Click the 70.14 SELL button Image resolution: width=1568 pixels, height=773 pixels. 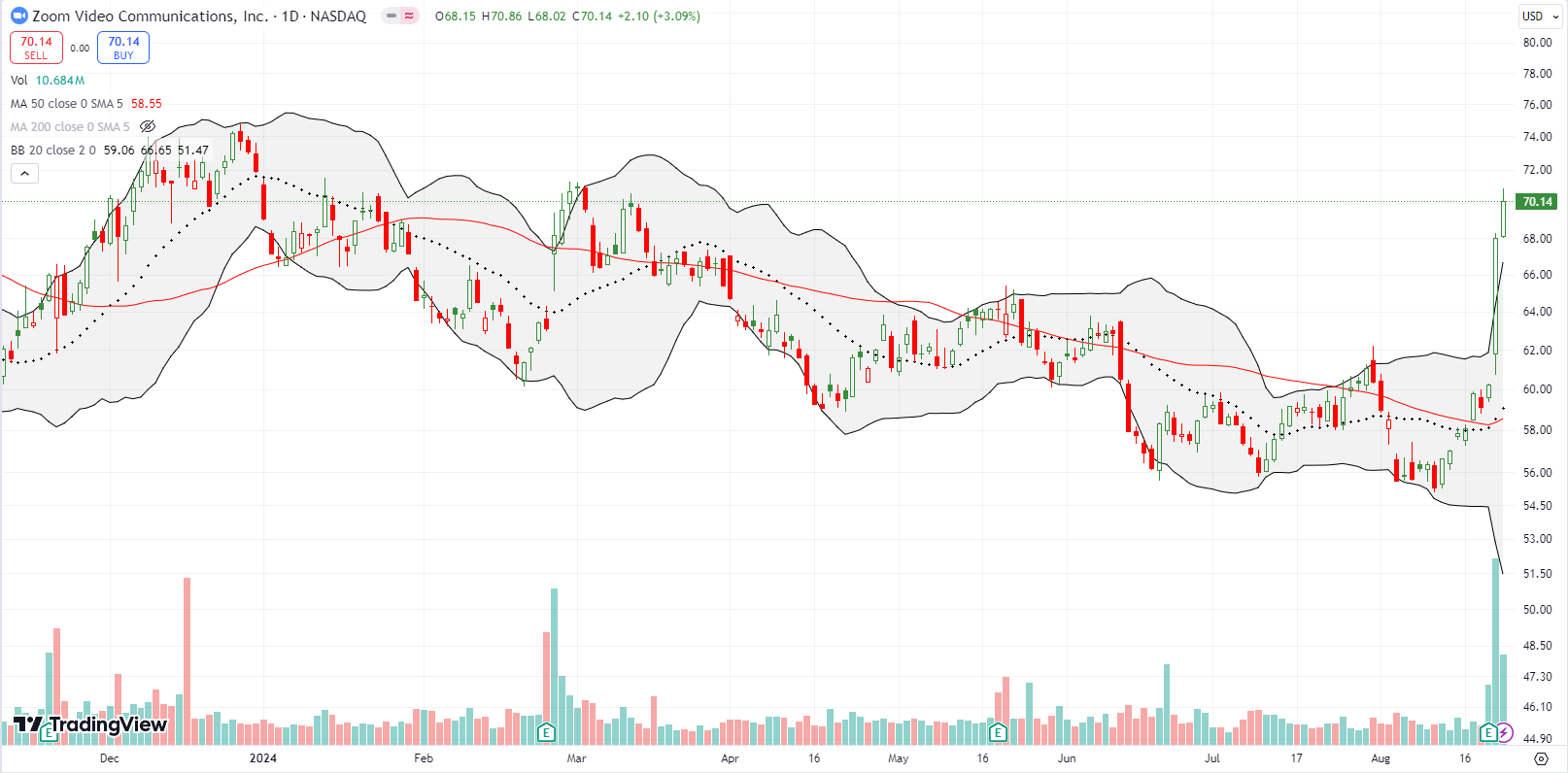click(x=36, y=48)
